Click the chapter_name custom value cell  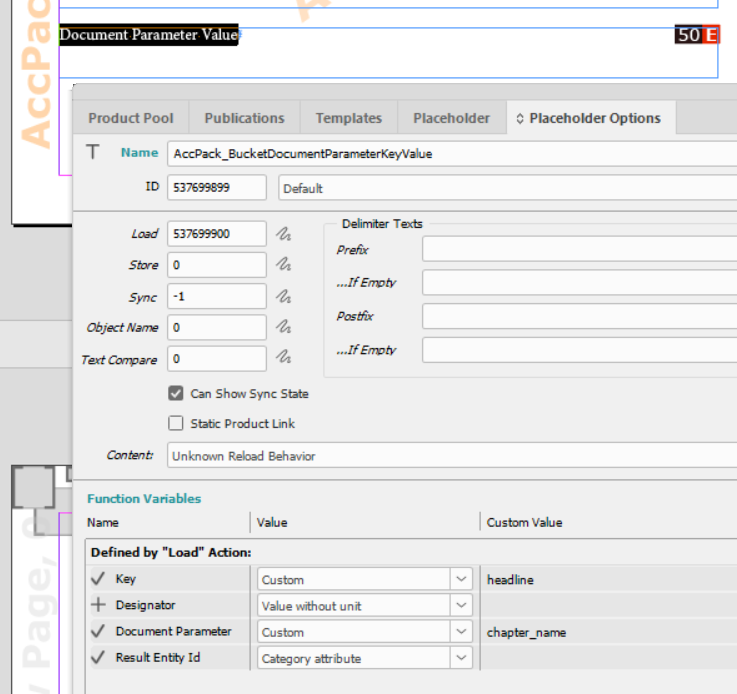610,632
